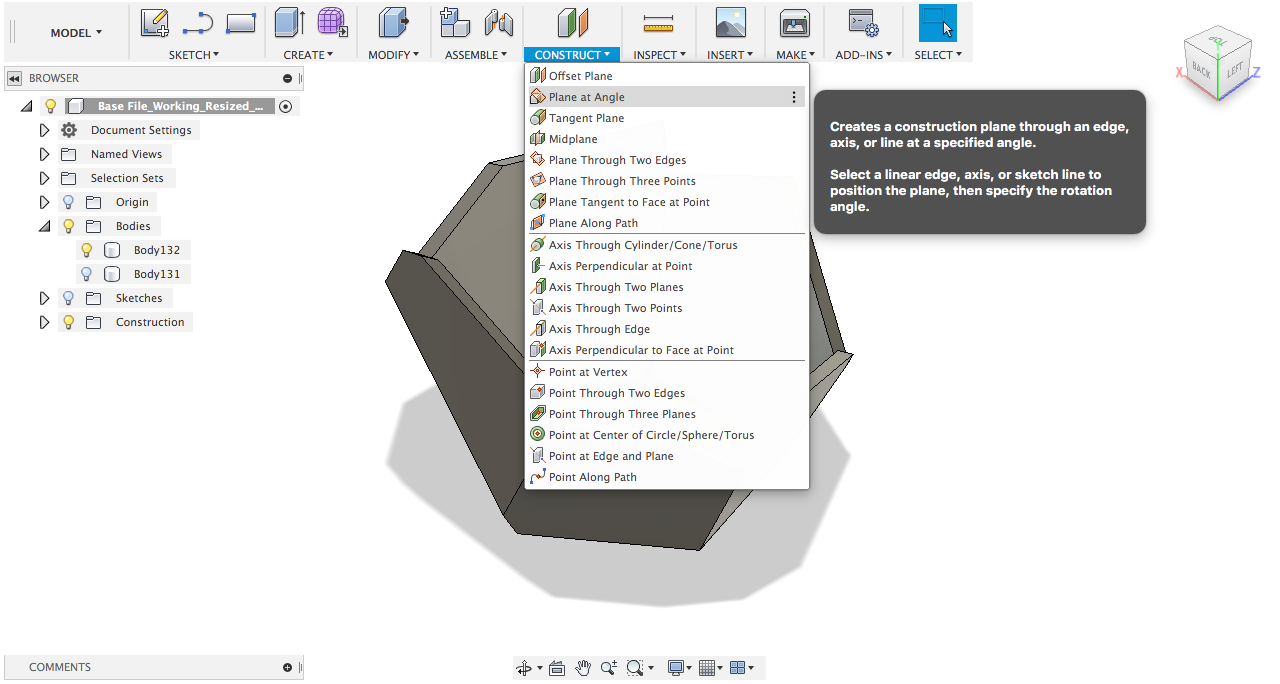Select Body132 in the browser
Image resolution: width=1280 pixels, height=684 pixels.
click(x=156, y=250)
